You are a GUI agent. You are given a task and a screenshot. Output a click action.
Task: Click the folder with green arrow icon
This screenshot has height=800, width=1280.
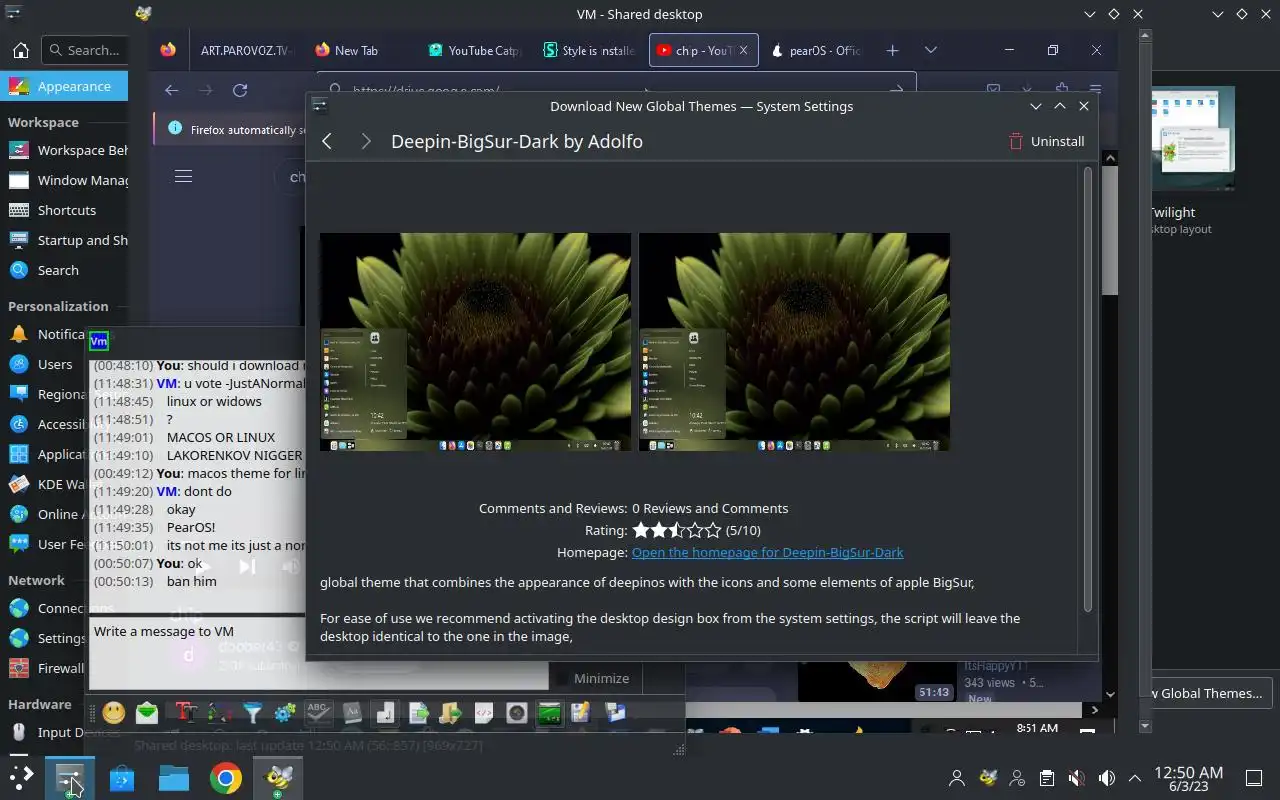point(450,713)
